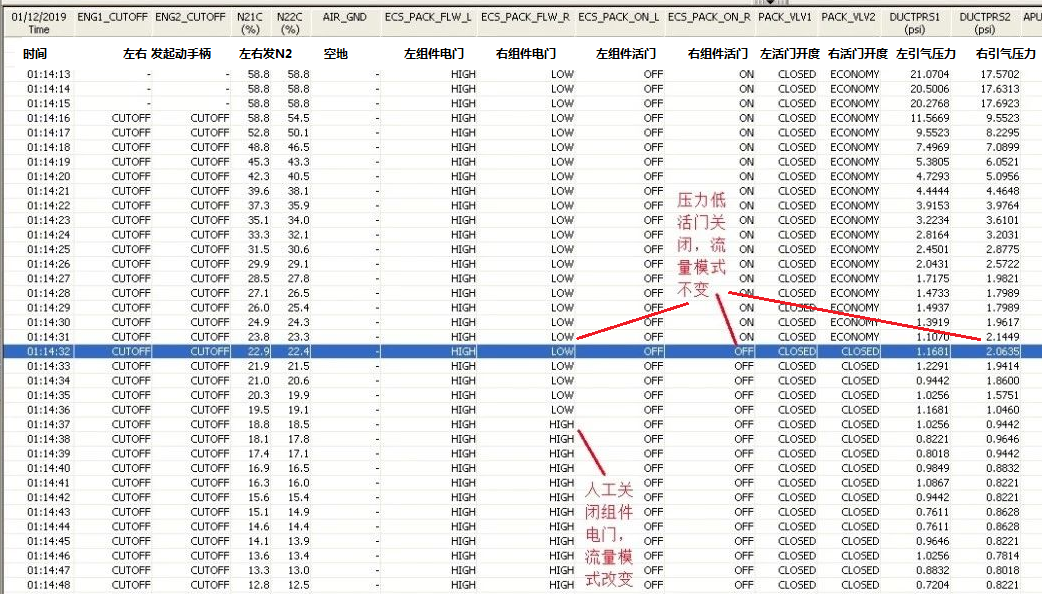This screenshot has width=1042, height=594.
Task: Select PACK_VLV1 CLOSED cell in row 01:14:19
Action: 797,162
